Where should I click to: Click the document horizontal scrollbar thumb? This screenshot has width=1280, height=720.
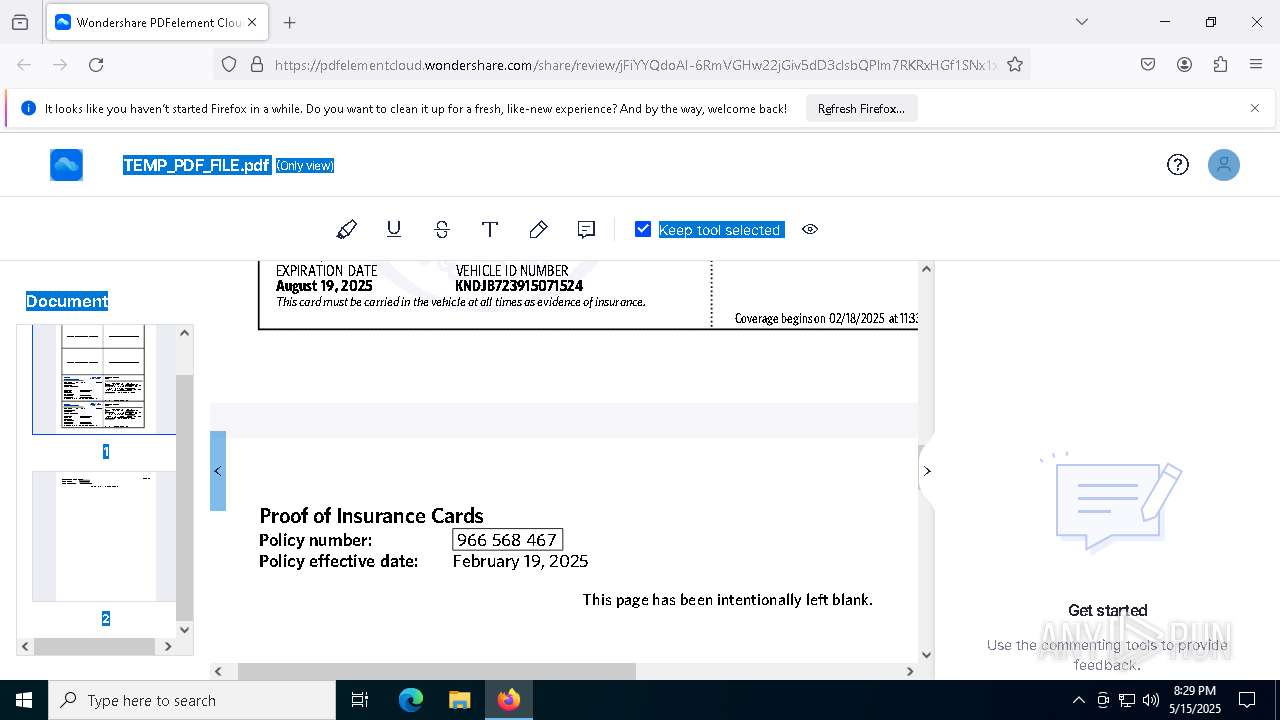pyautogui.click(x=437, y=671)
